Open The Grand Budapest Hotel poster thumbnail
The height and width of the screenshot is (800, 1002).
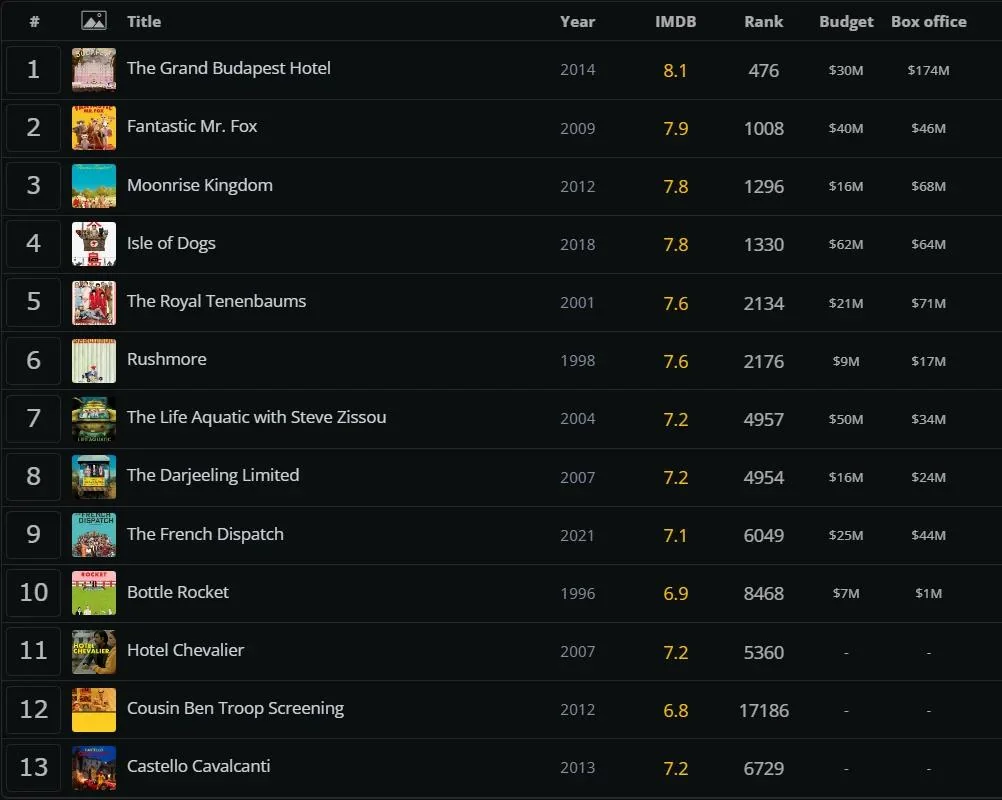pyautogui.click(x=93, y=69)
